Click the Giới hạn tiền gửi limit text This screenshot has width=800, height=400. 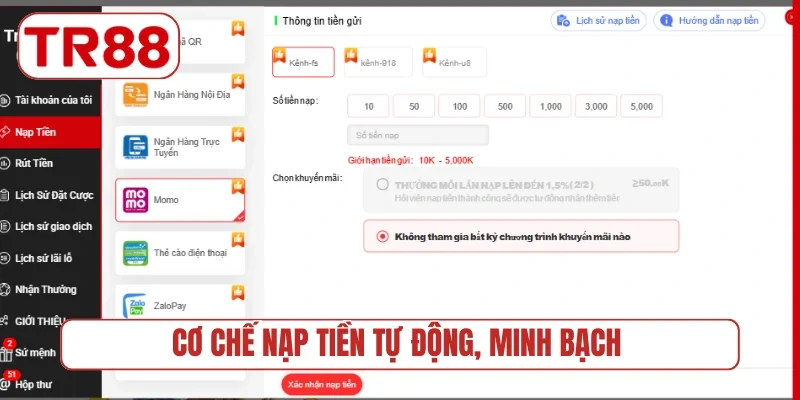click(x=411, y=160)
